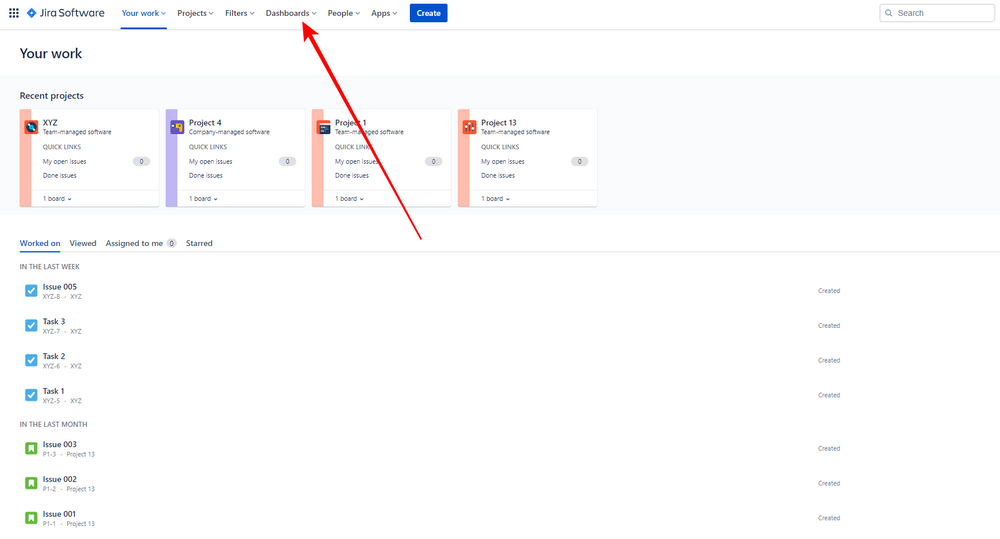1000x539 pixels.
Task: Open Issue 005 from the list
Action: [59, 286]
